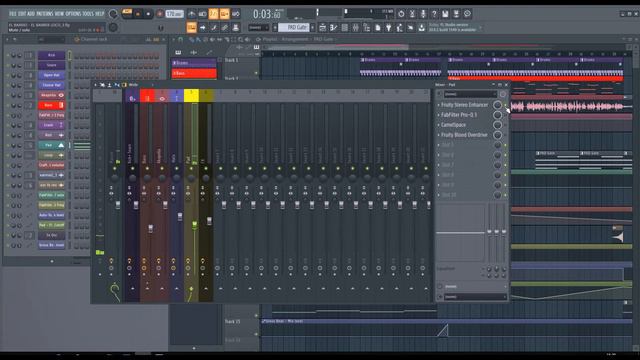Image resolution: width=640 pixels, height=360 pixels.
Task: Open the VIEW menu
Action: pyautogui.click(x=59, y=13)
